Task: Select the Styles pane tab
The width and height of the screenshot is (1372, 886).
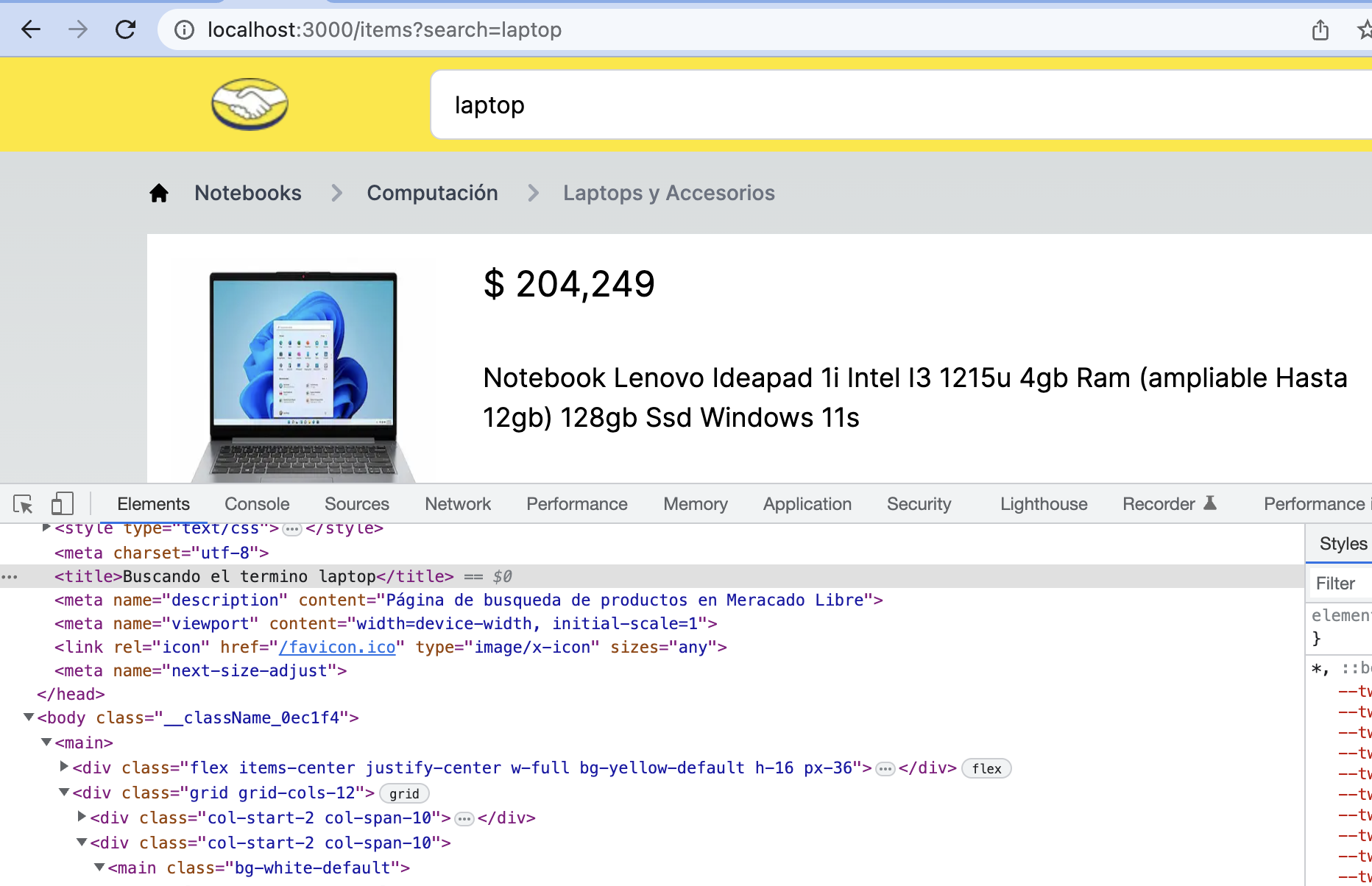Action: coord(1343,544)
